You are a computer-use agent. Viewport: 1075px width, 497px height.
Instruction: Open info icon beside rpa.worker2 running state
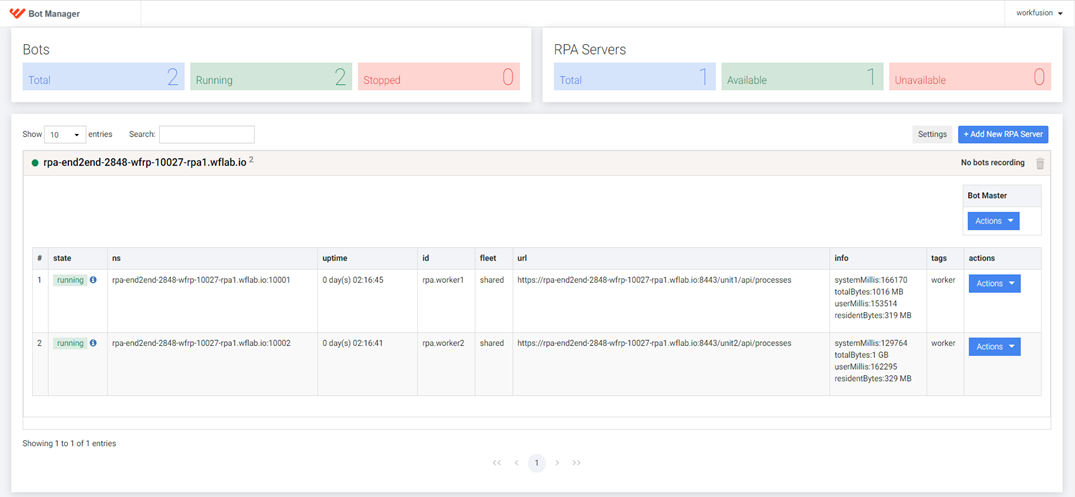coord(93,343)
